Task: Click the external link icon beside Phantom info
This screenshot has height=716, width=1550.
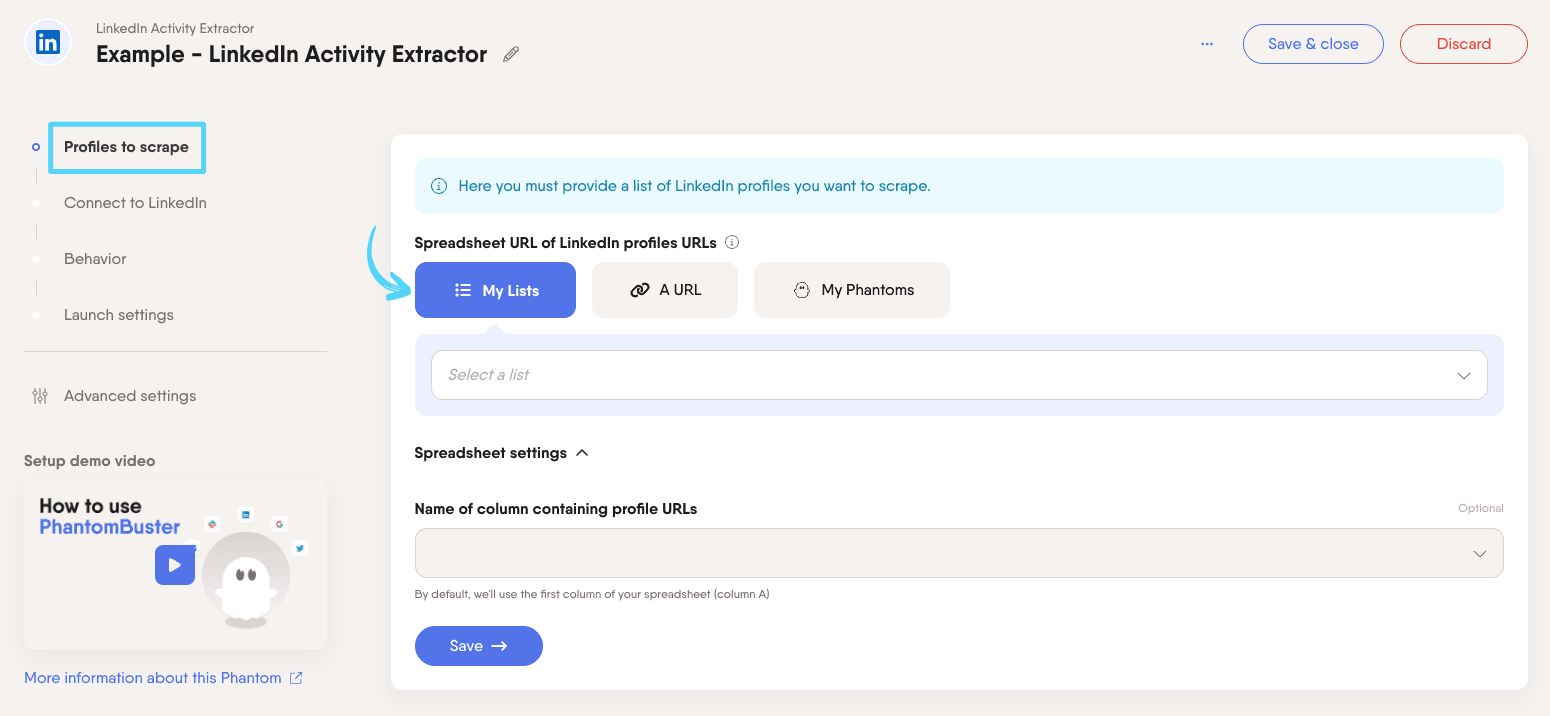Action: pyautogui.click(x=296, y=678)
